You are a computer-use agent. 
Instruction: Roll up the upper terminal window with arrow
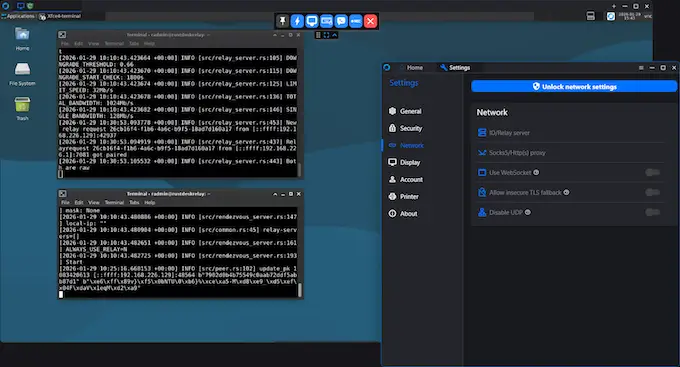click(275, 35)
